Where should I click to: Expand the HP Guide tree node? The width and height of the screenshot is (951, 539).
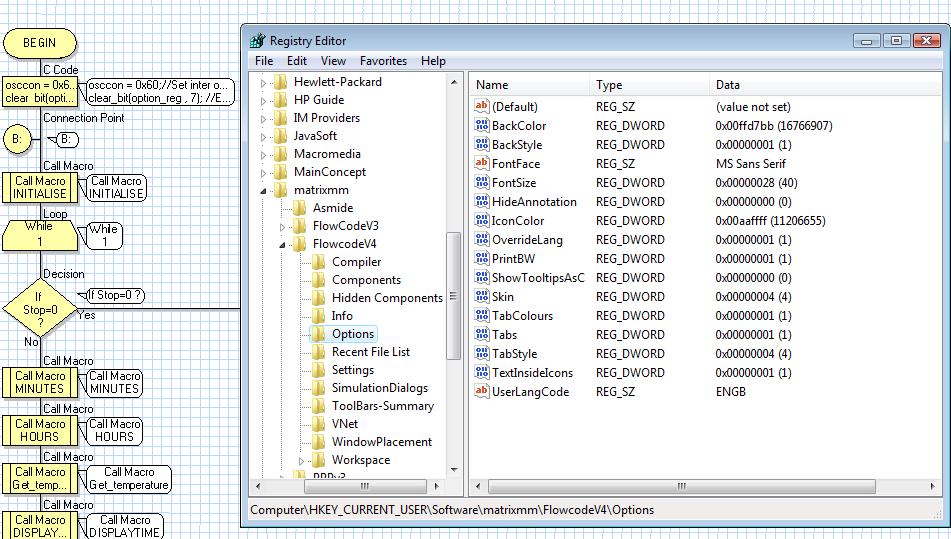point(263,101)
